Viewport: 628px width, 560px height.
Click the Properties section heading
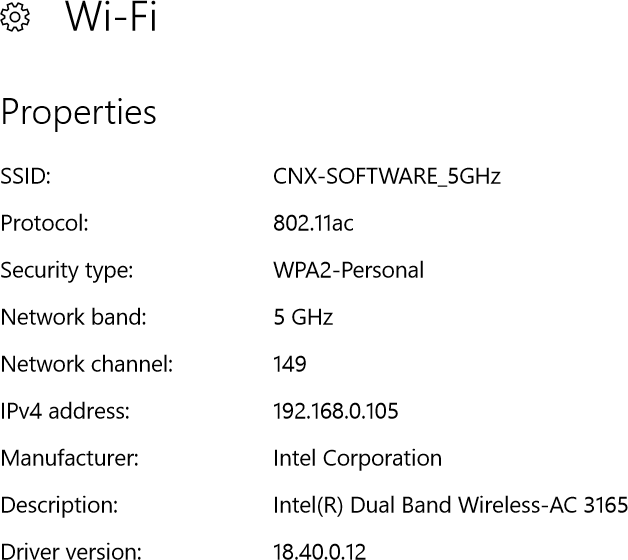78,113
